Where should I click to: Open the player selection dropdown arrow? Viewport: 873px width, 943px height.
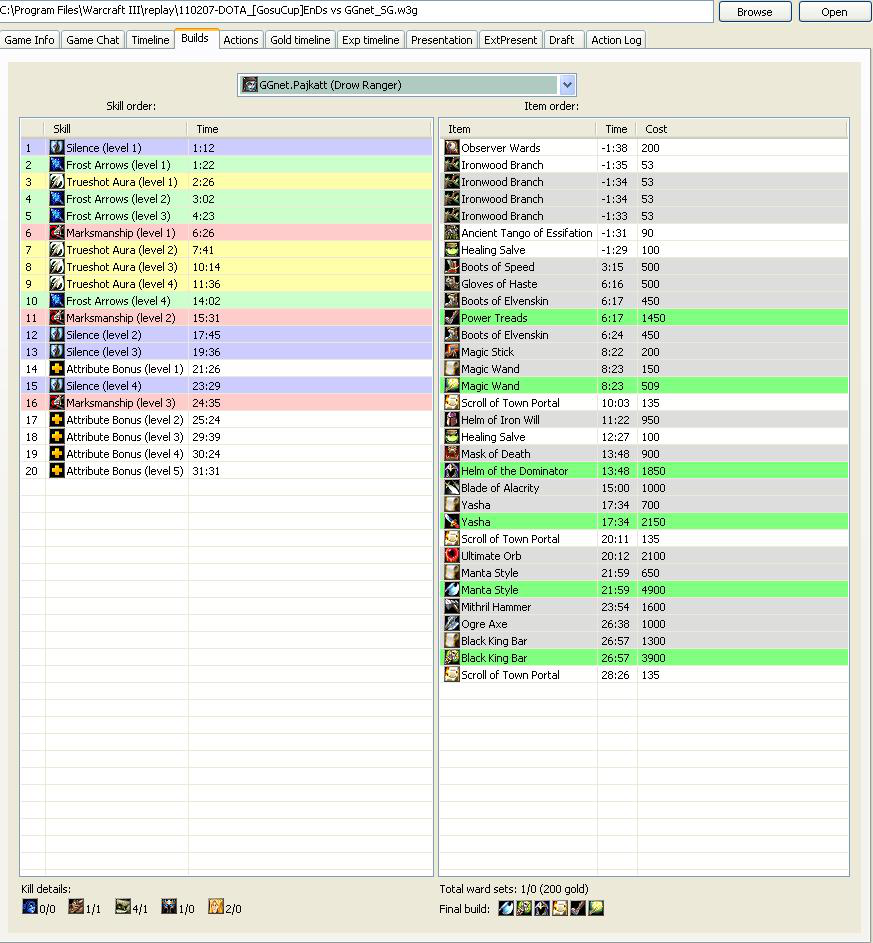click(567, 85)
